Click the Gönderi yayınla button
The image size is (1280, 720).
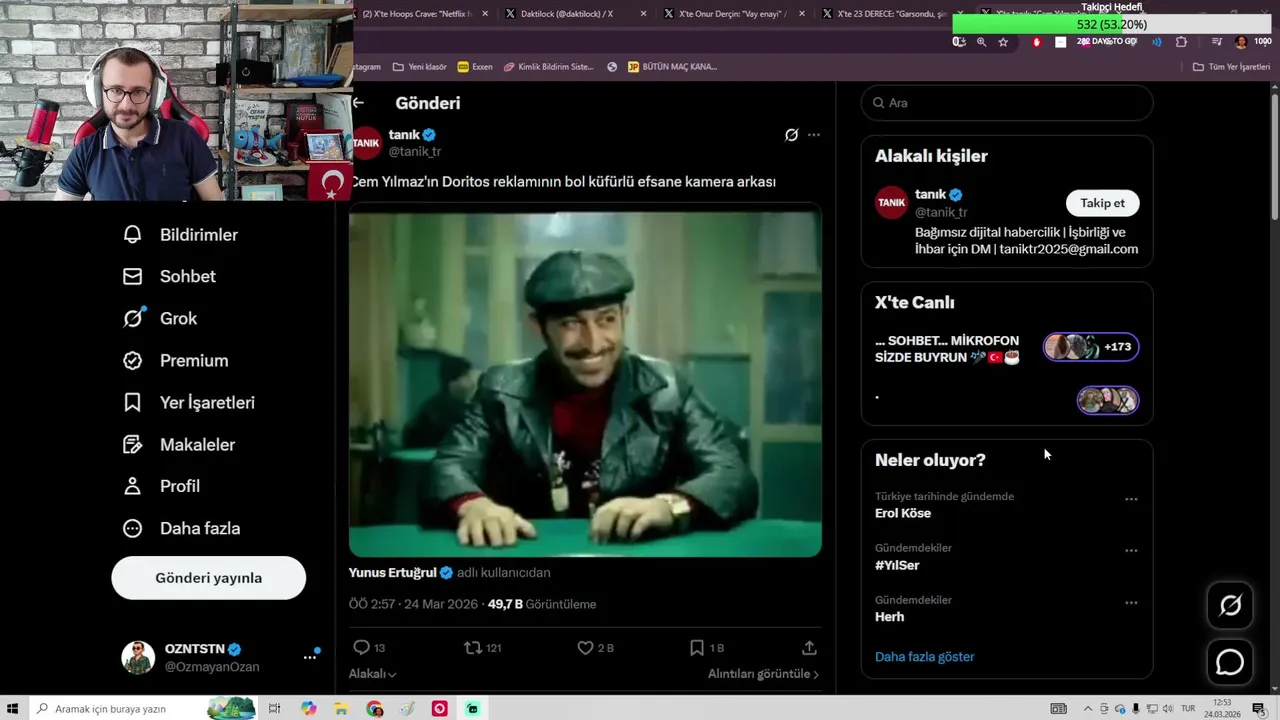pyautogui.click(x=208, y=578)
